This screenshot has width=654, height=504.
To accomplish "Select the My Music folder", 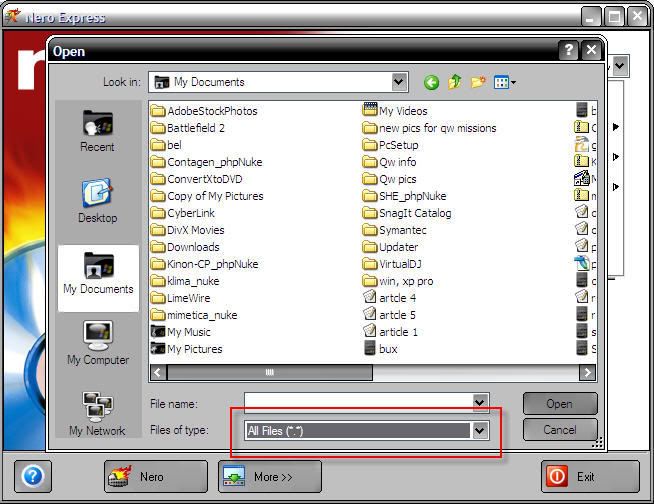I will [x=181, y=332].
